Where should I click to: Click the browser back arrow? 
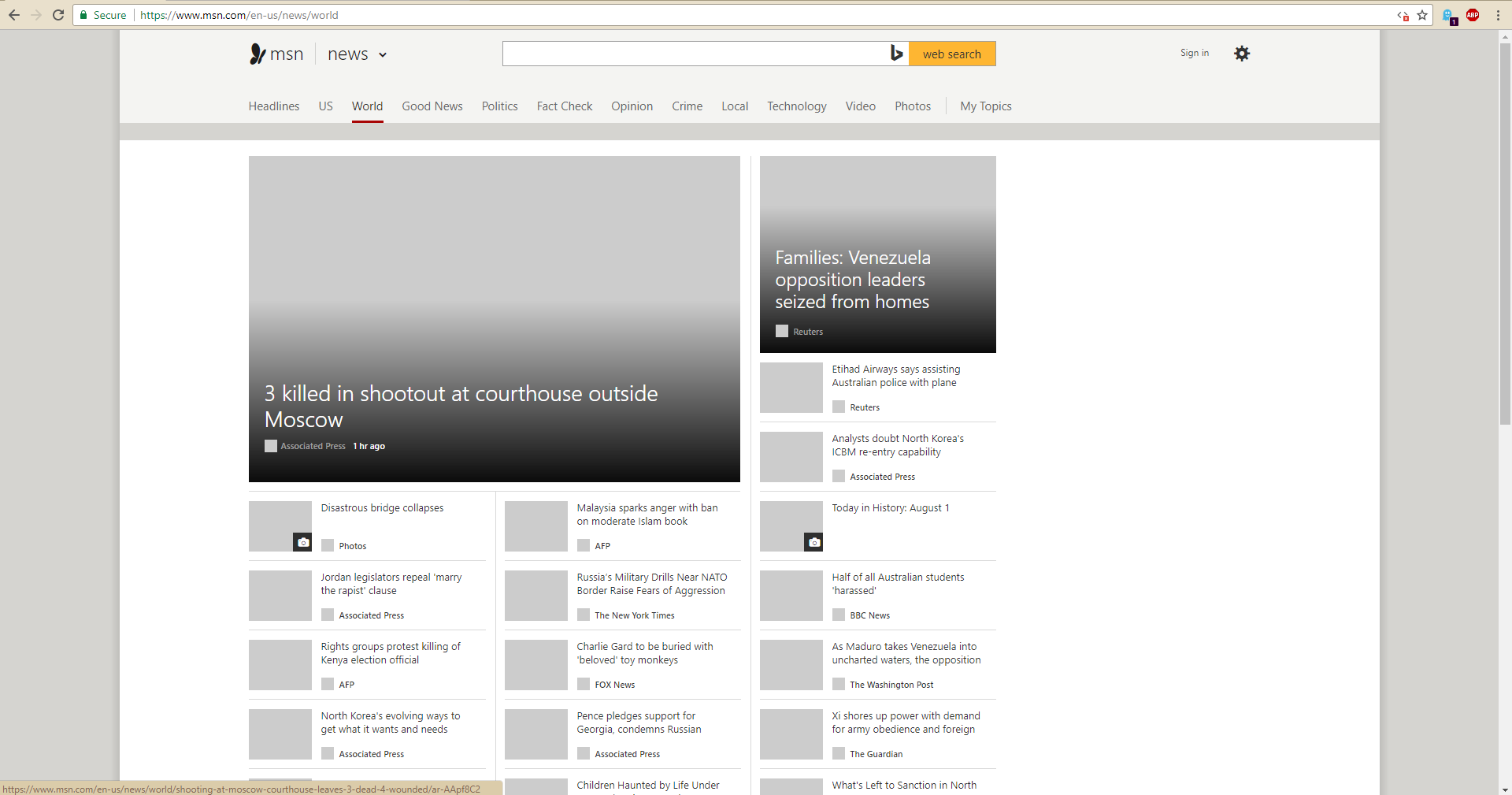point(14,15)
